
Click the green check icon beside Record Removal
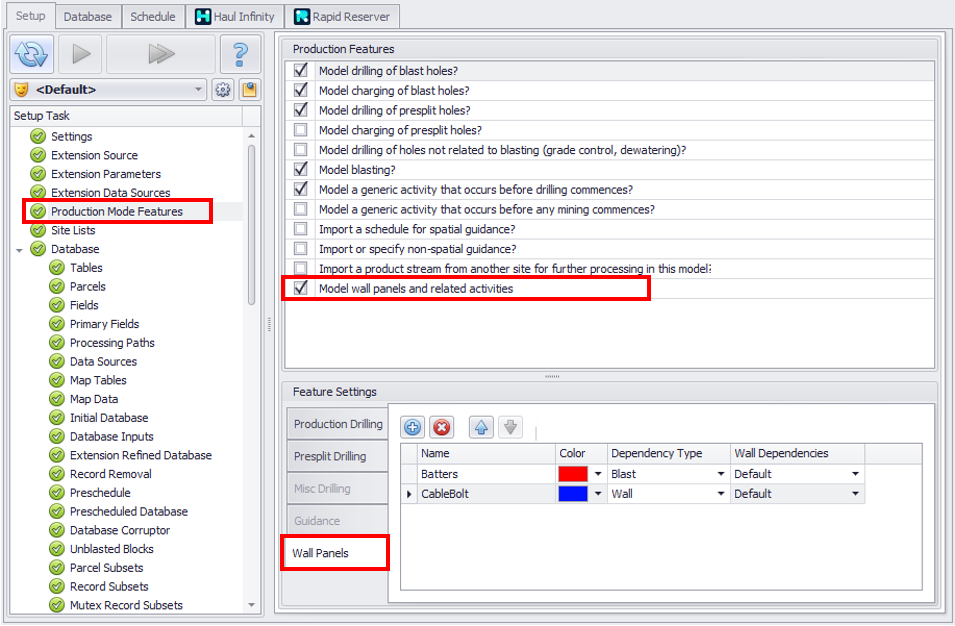point(57,474)
